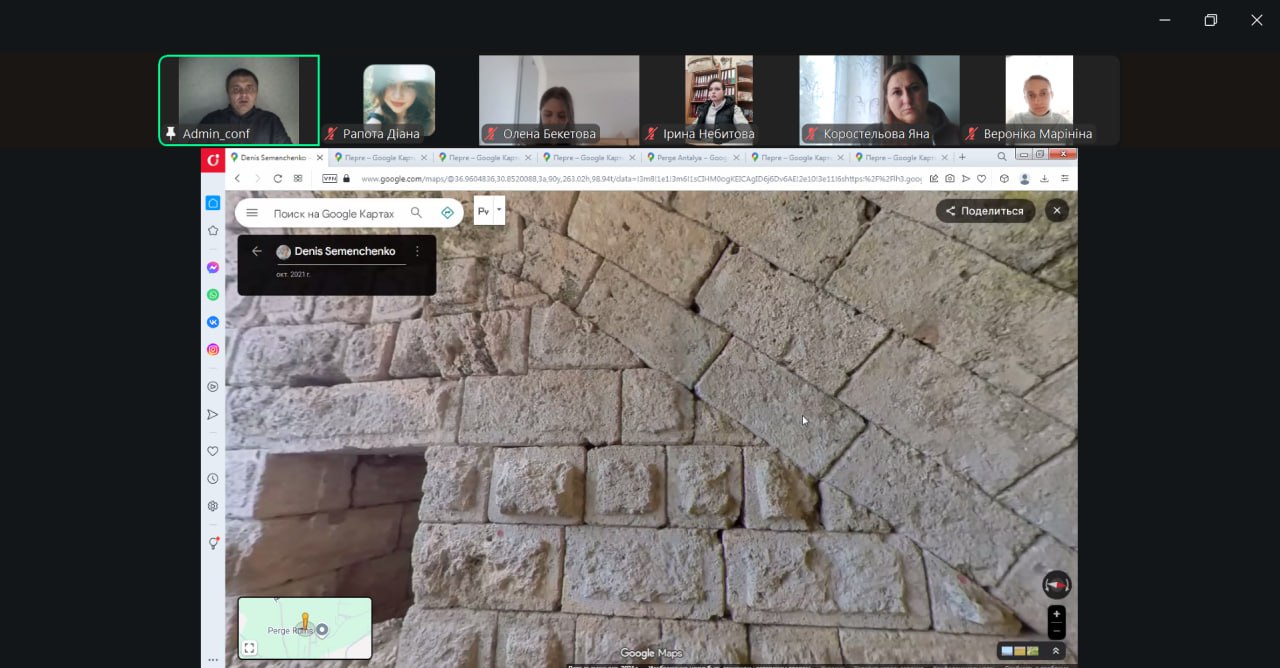
Task: Expand the imagery panel with double chevron
Action: (1056, 651)
